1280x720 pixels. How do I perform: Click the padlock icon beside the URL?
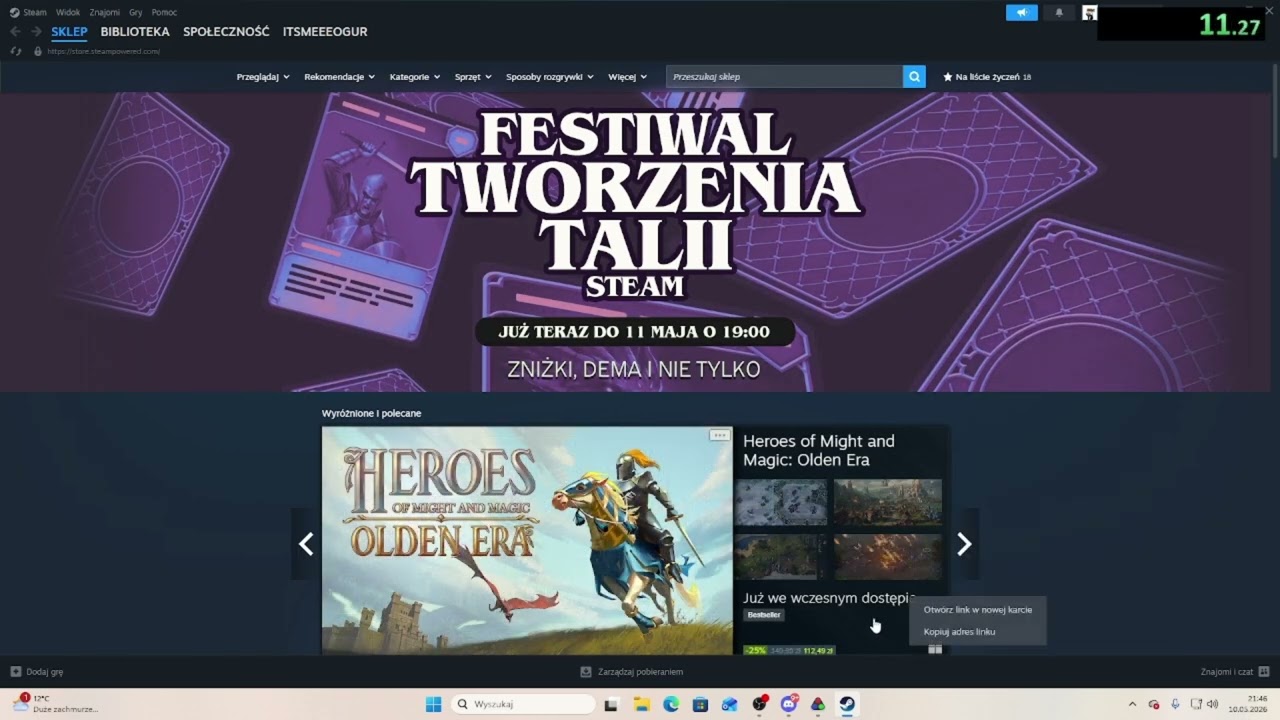(x=38, y=51)
